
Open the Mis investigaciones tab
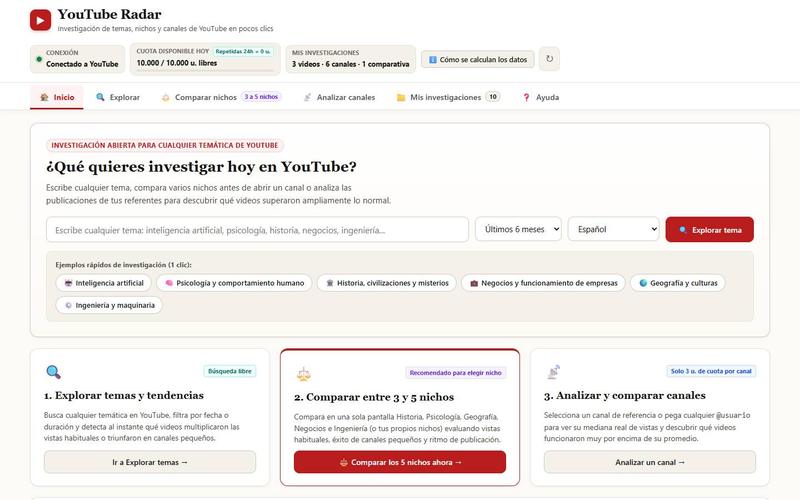tap(448, 97)
